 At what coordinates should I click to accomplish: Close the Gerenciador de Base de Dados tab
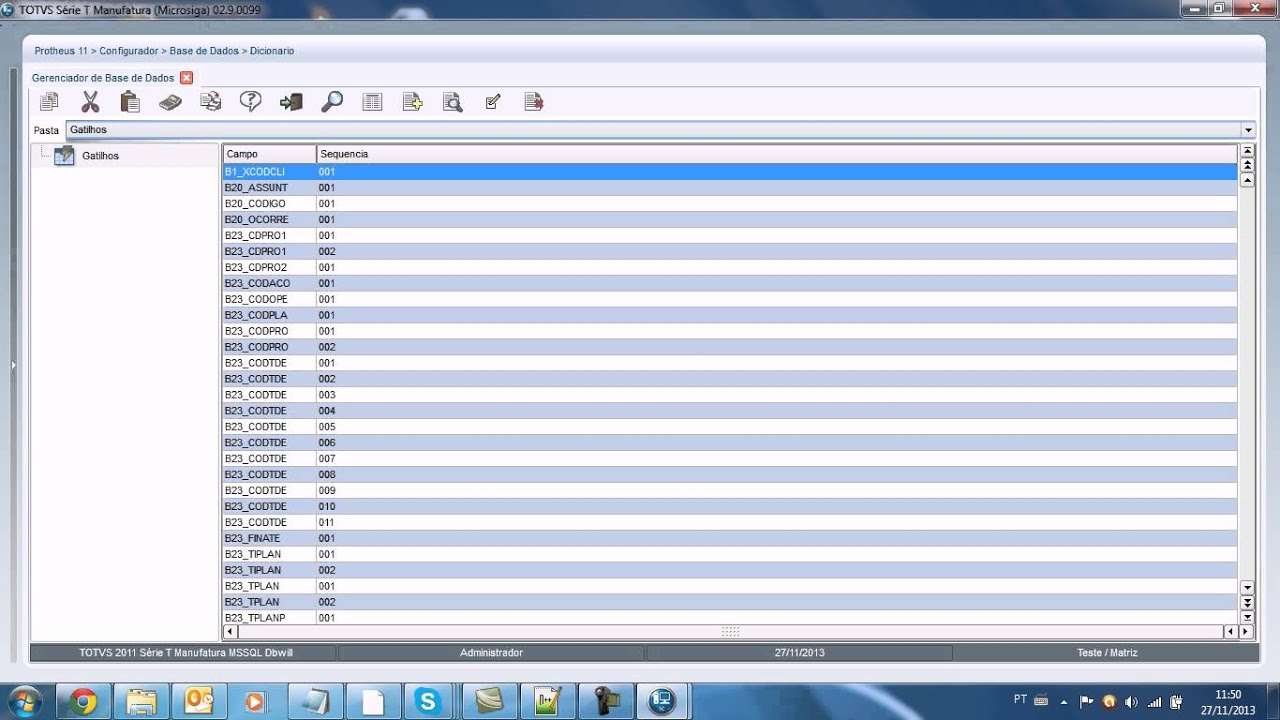pyautogui.click(x=186, y=78)
